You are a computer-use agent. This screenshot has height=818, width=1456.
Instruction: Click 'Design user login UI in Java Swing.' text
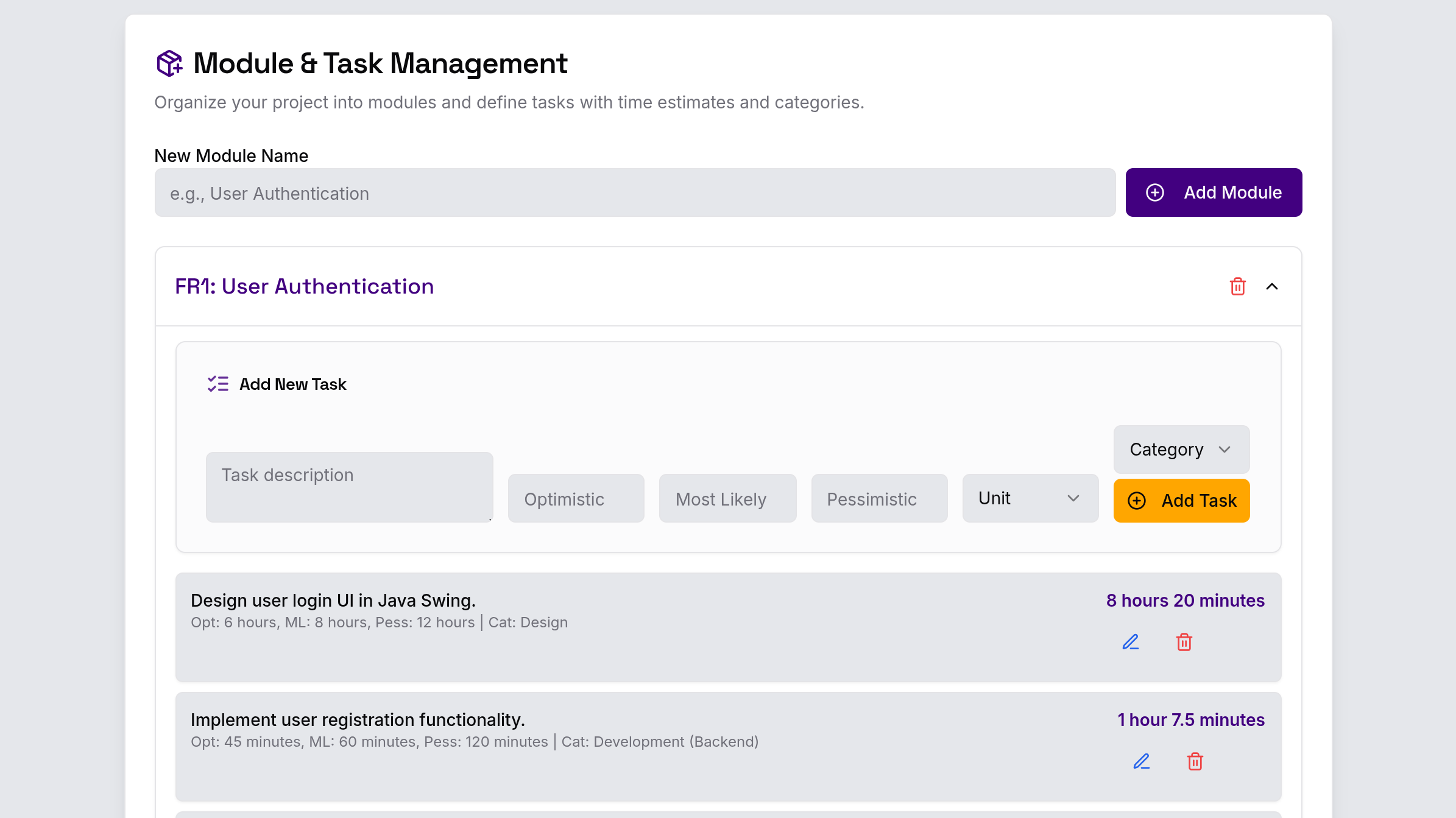click(333, 601)
